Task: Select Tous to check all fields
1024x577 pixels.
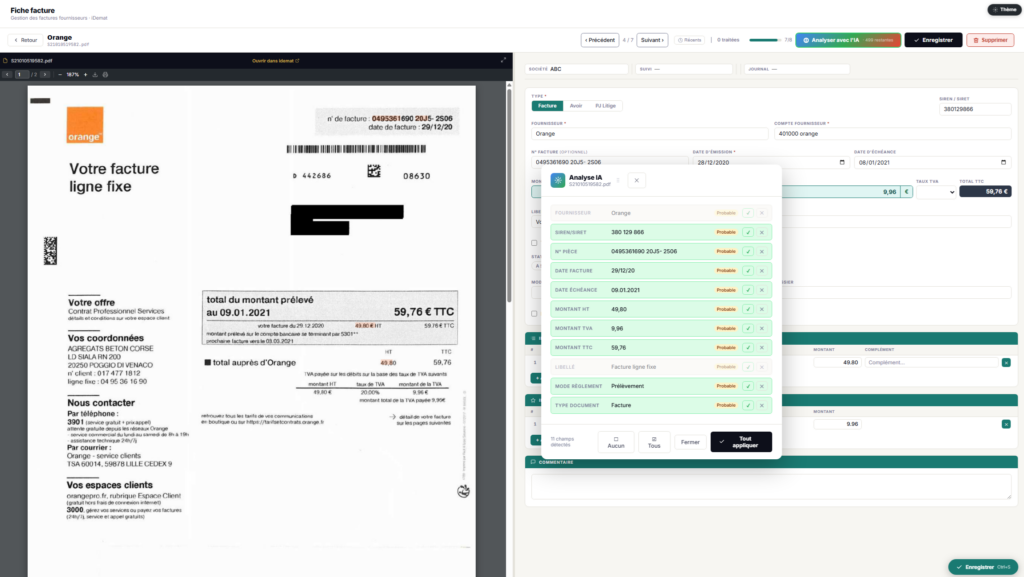Action: pyautogui.click(x=654, y=442)
